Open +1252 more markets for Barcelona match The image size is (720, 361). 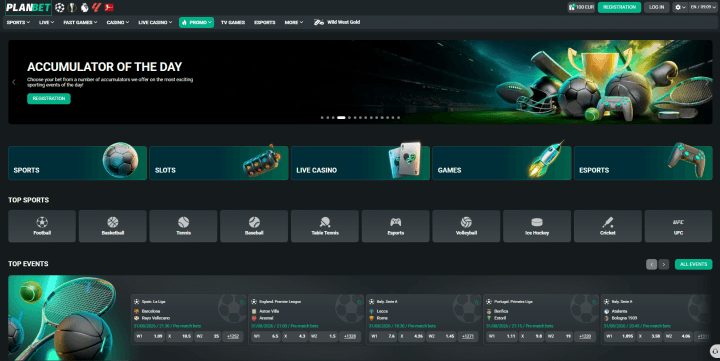[233, 336]
